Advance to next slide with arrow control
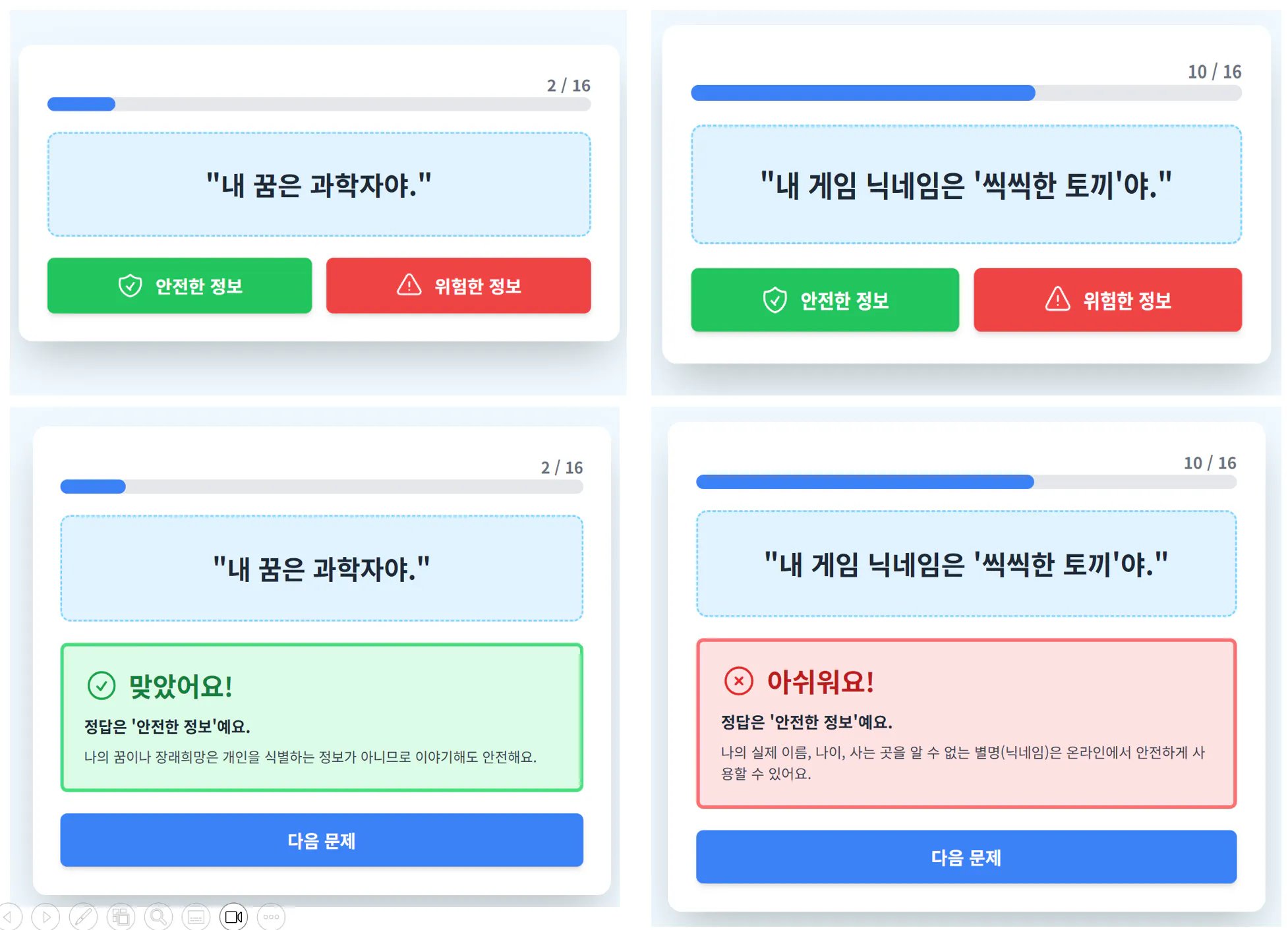 coord(45,917)
